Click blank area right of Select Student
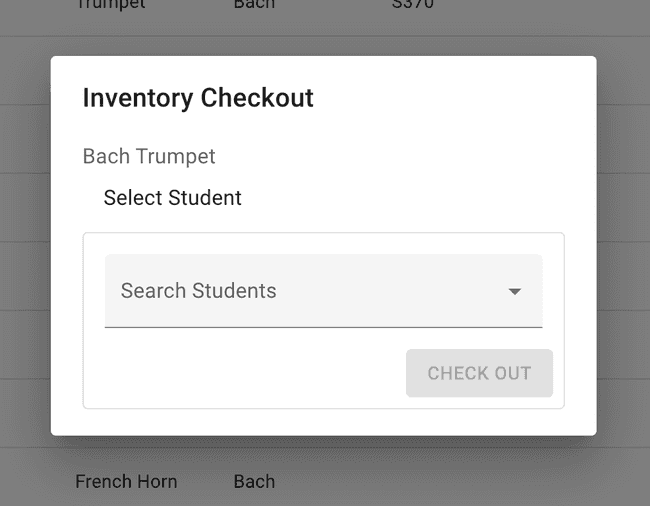The image size is (650, 506). point(400,198)
